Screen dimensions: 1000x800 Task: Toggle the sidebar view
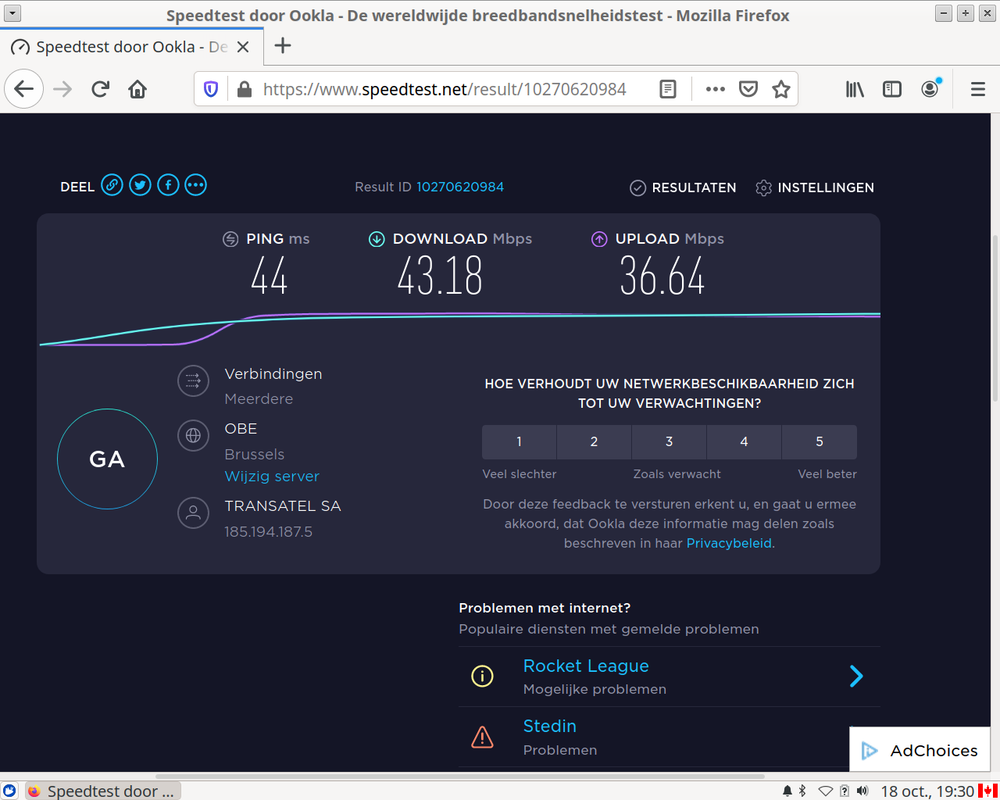tap(892, 89)
